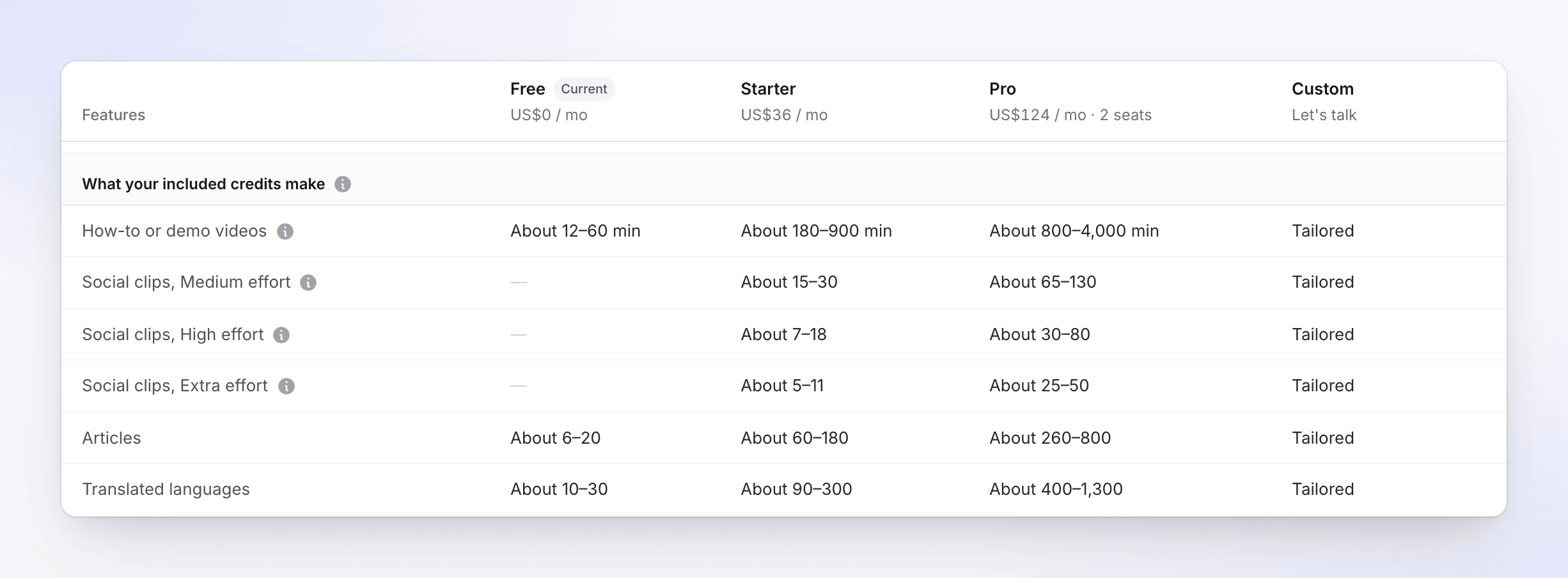Click the 'Current' badge next to Free
Screen dimensions: 1568x578
(584, 89)
